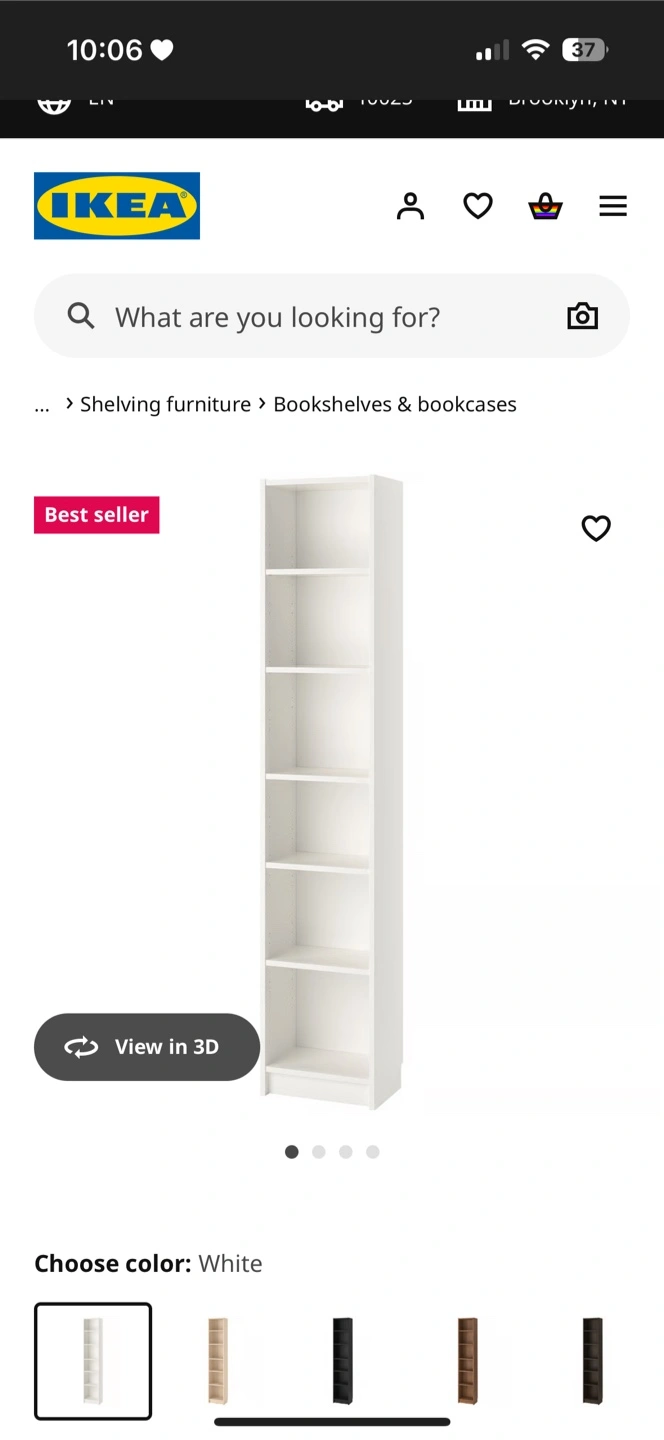This screenshot has width=664, height=1440.
Task: Select the second image carousel dot
Action: [x=319, y=1152]
